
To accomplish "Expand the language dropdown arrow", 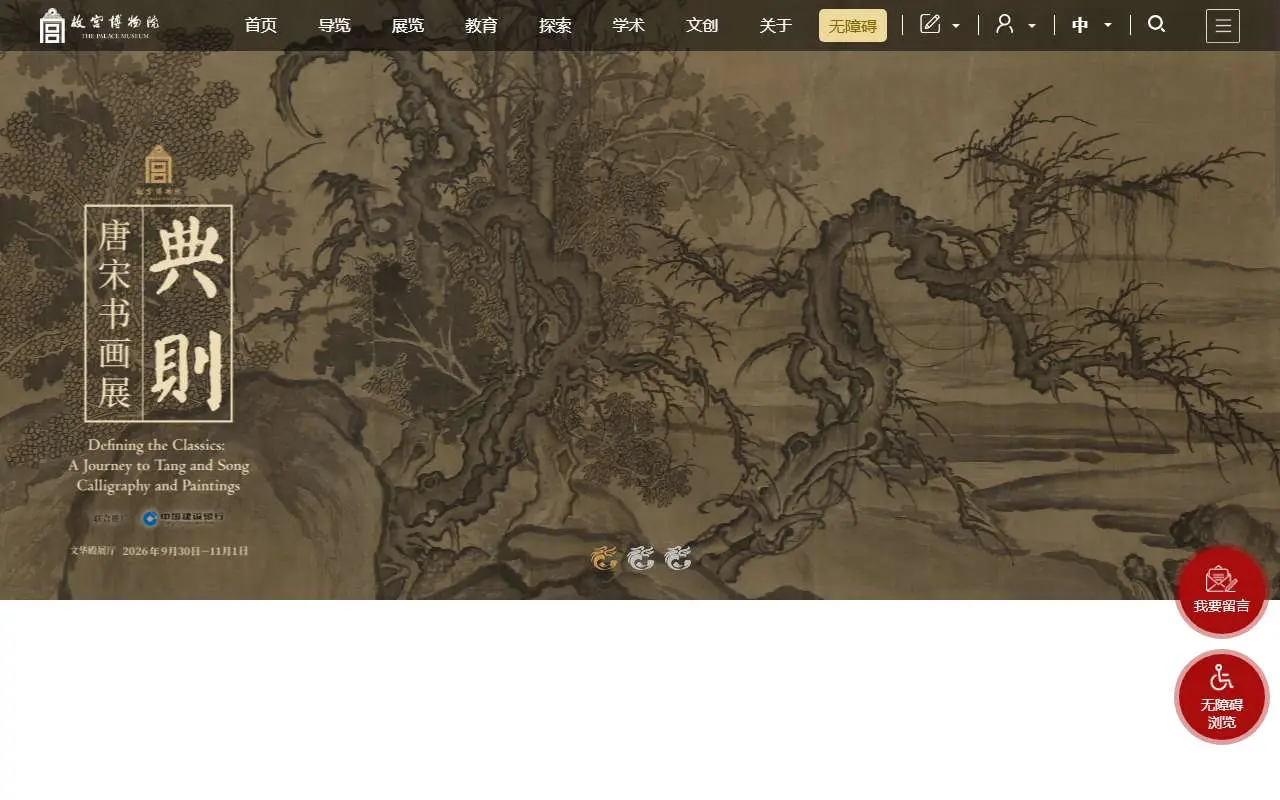I will 1108,26.
